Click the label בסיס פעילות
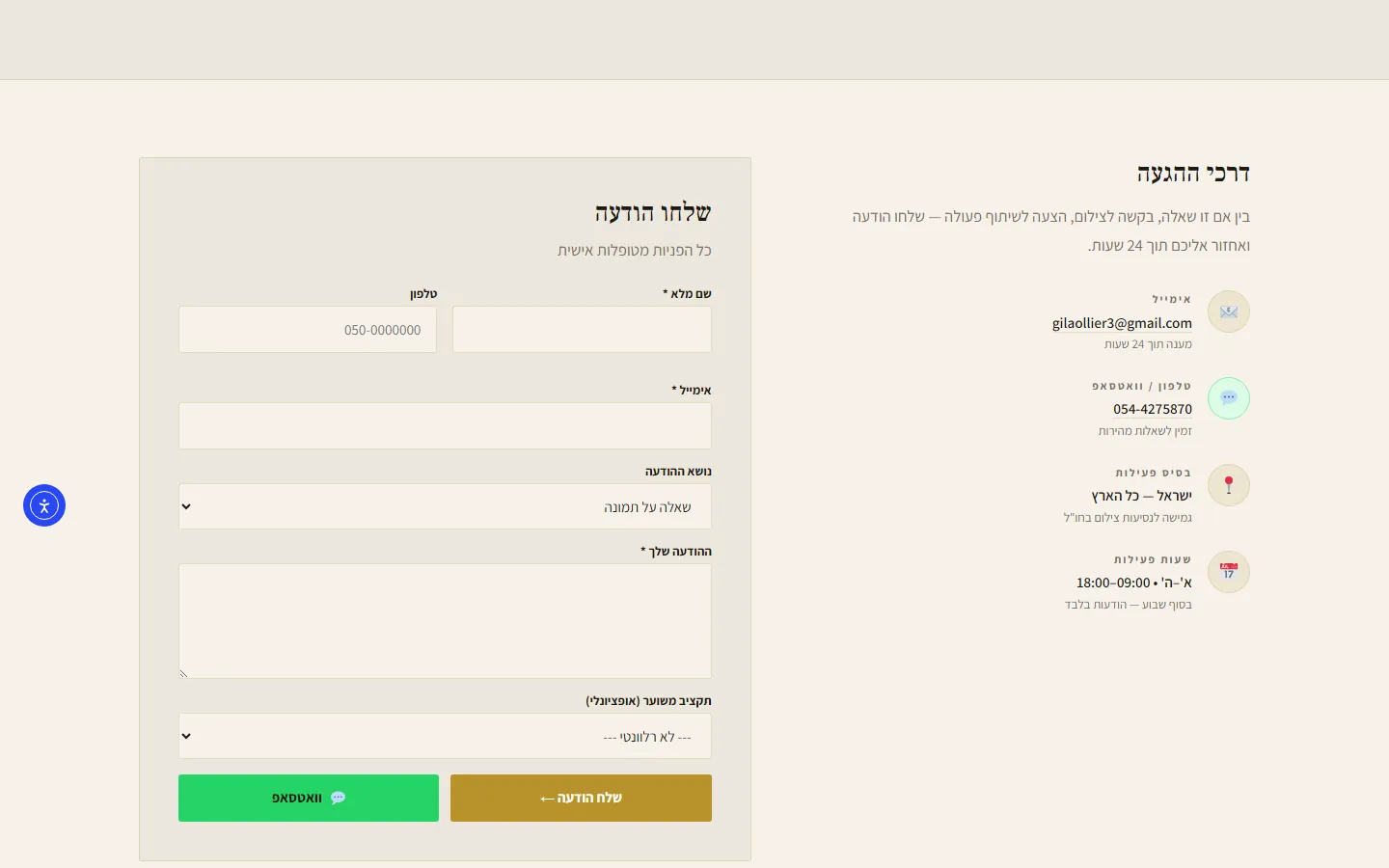This screenshot has width=1389, height=868. pos(1154,473)
